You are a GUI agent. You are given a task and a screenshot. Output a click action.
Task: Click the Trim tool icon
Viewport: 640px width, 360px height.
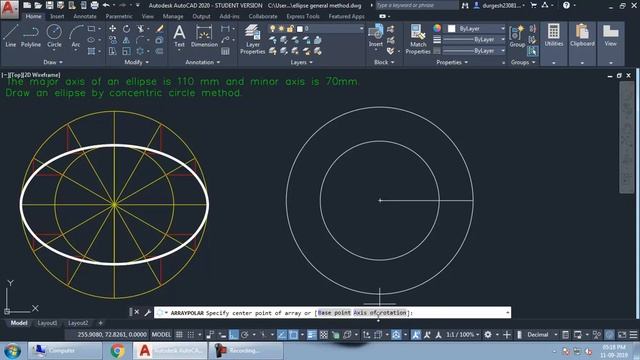pyautogui.click(x=140, y=29)
